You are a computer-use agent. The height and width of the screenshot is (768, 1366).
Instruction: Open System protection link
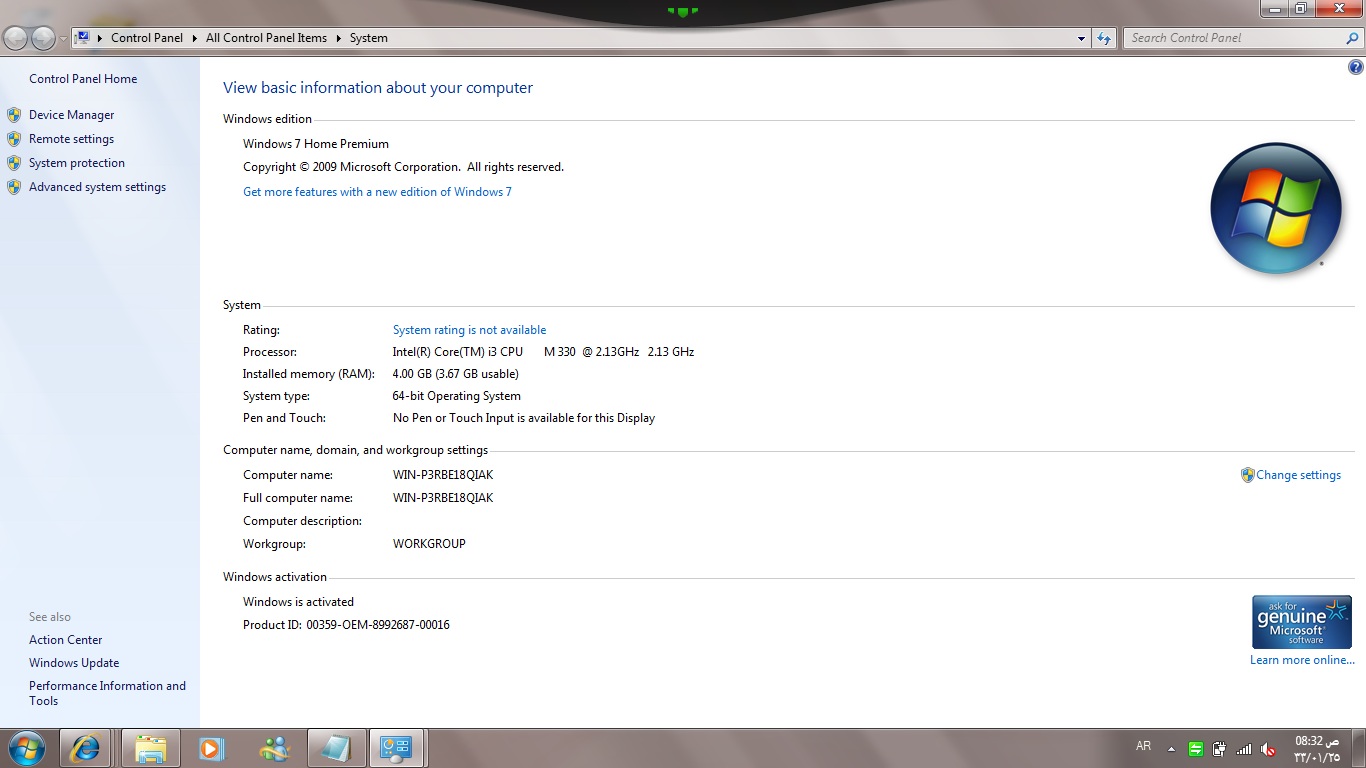77,163
